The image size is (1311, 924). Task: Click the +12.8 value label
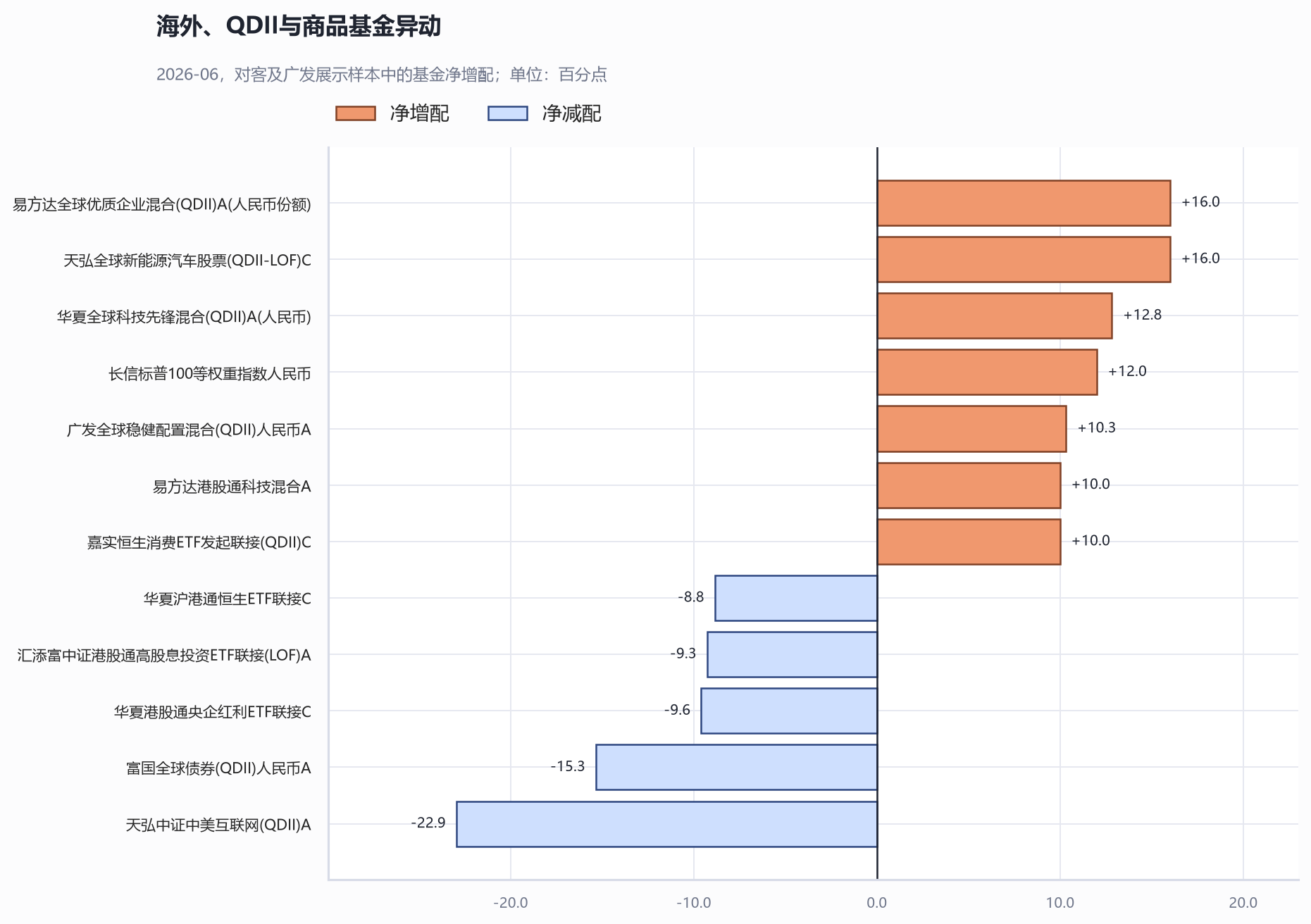[x=1142, y=315]
